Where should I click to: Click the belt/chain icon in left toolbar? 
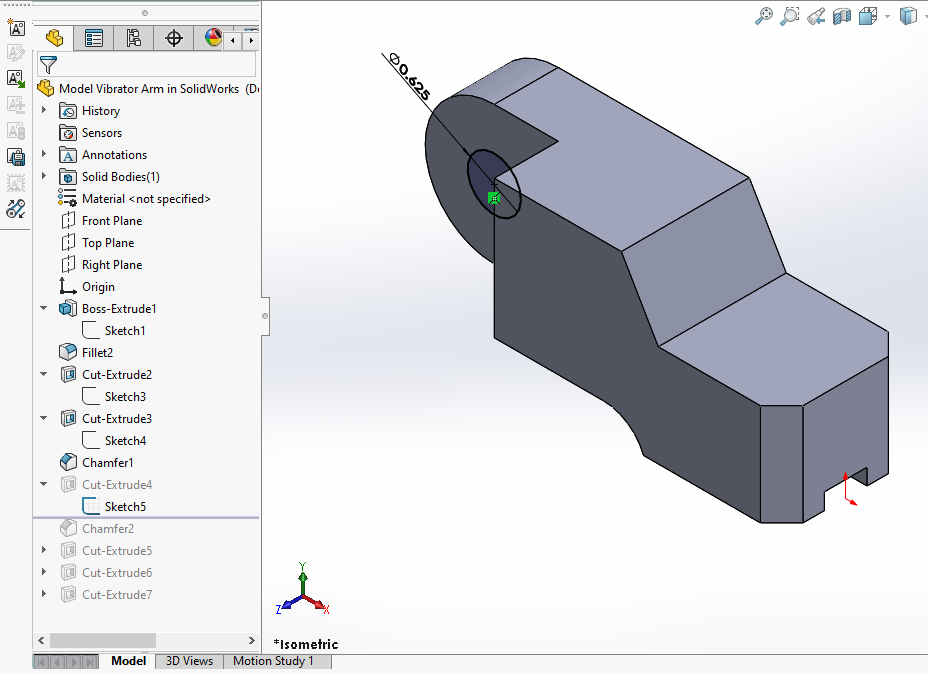pyautogui.click(x=16, y=209)
